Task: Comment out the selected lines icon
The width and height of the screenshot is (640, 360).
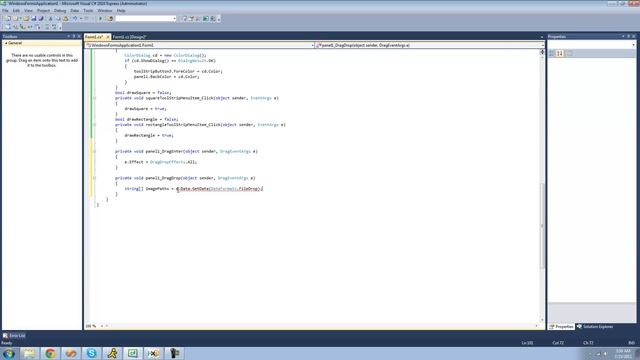Action: [47, 27]
